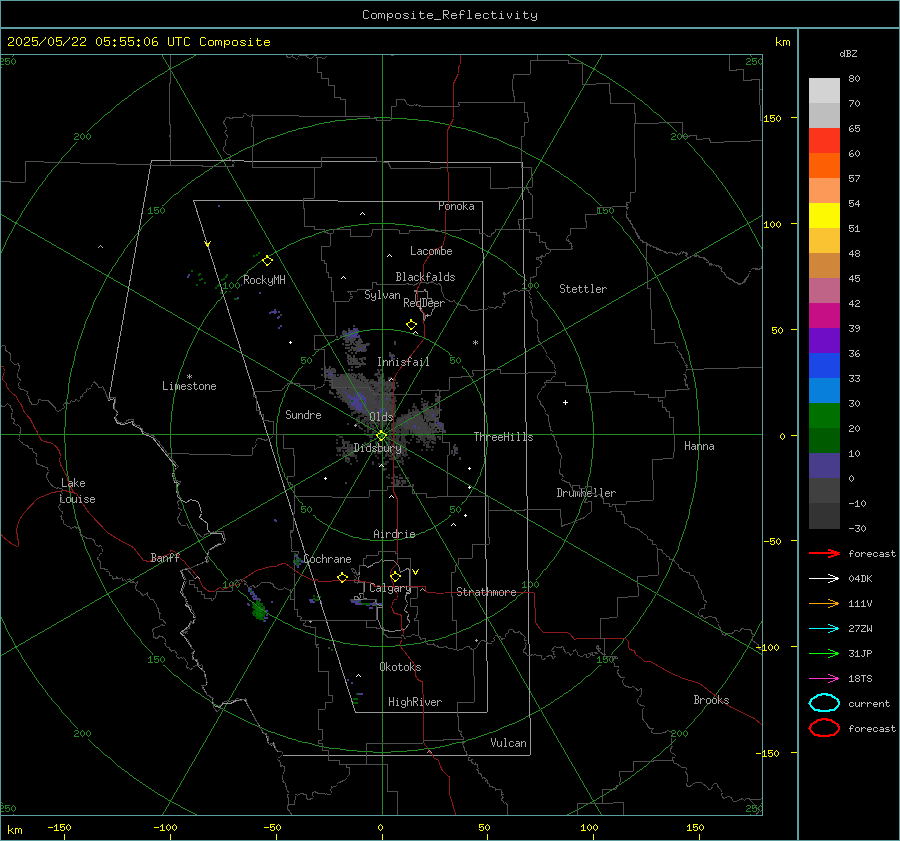Click the 18TS legend text
The height and width of the screenshot is (841, 900).
pos(860,679)
